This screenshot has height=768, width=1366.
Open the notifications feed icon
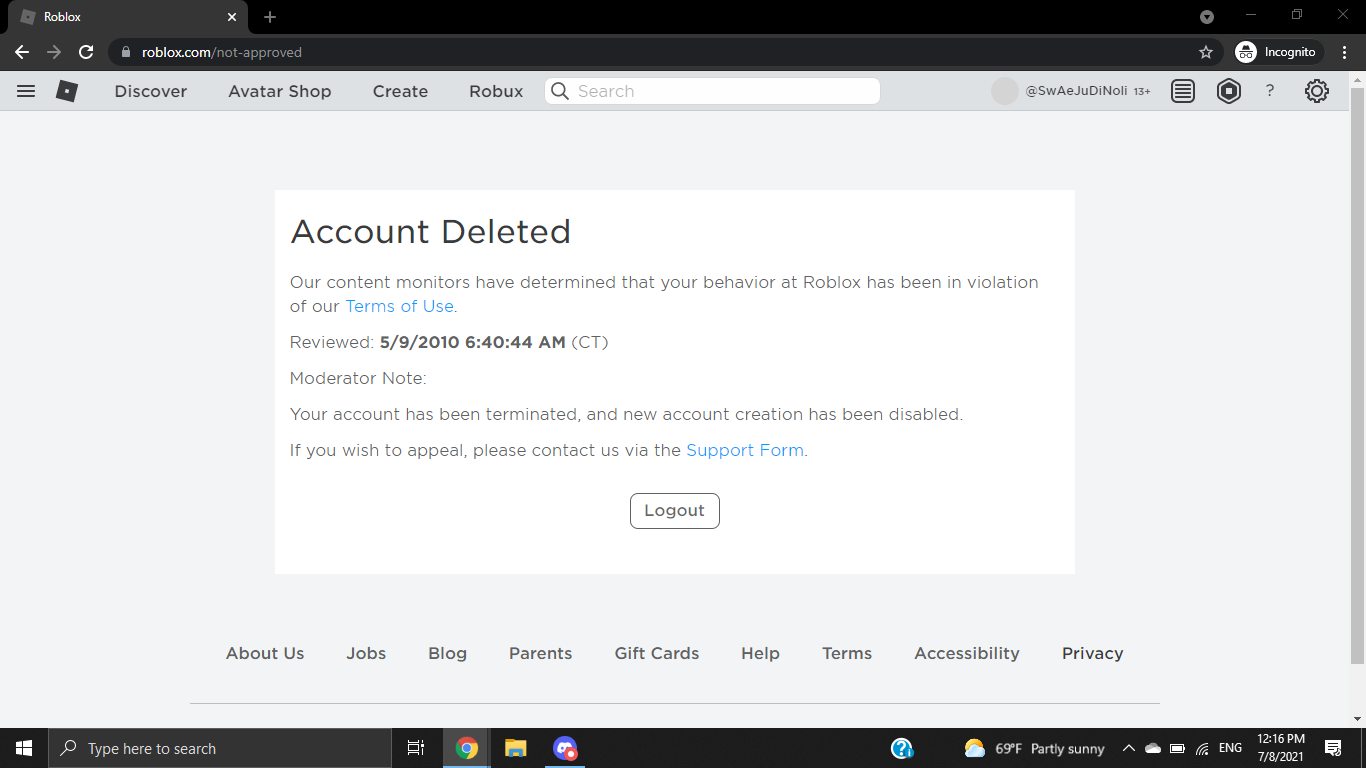[x=1183, y=91]
